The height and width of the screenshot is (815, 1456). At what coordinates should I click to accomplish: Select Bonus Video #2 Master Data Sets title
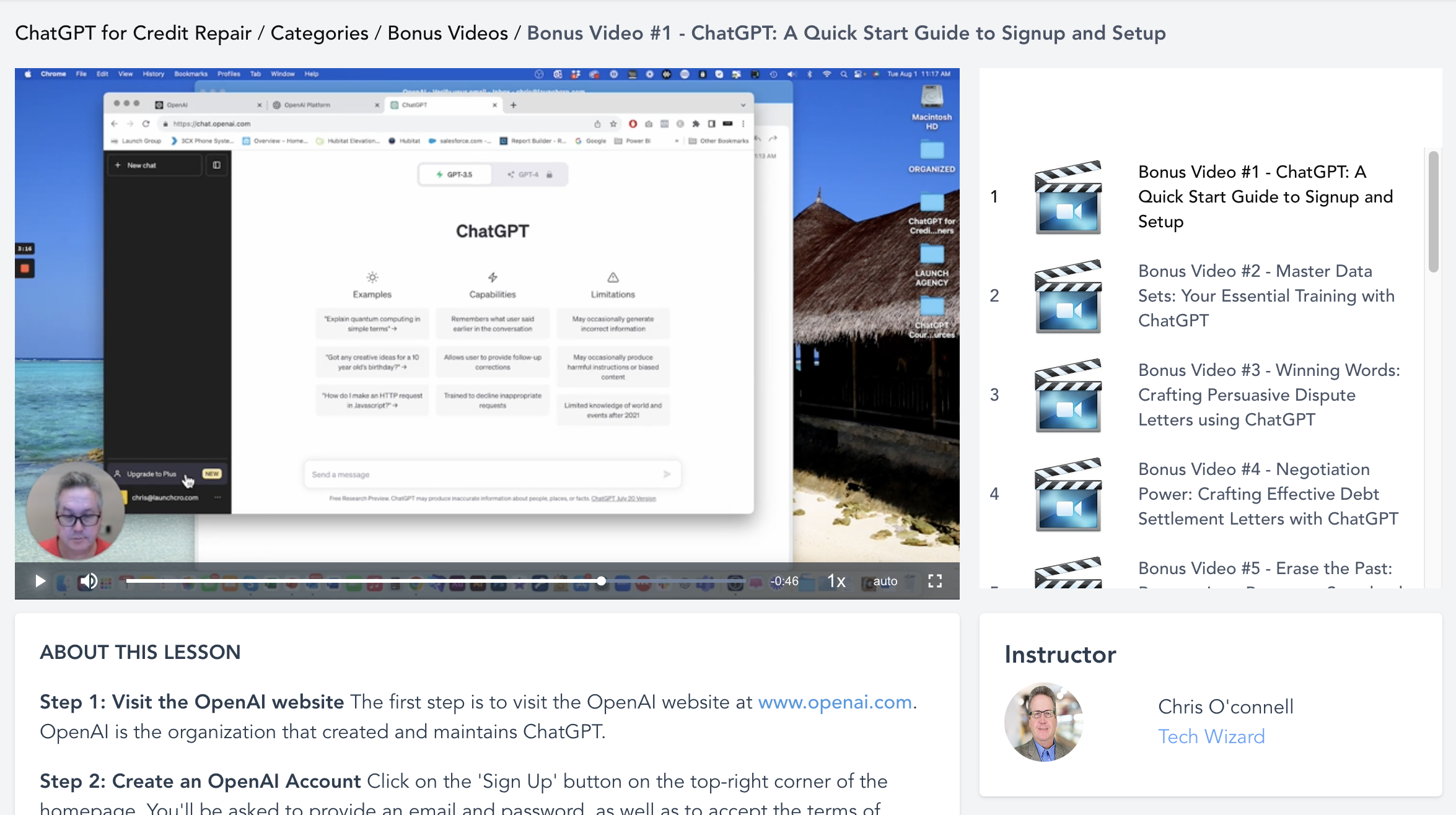click(1266, 295)
